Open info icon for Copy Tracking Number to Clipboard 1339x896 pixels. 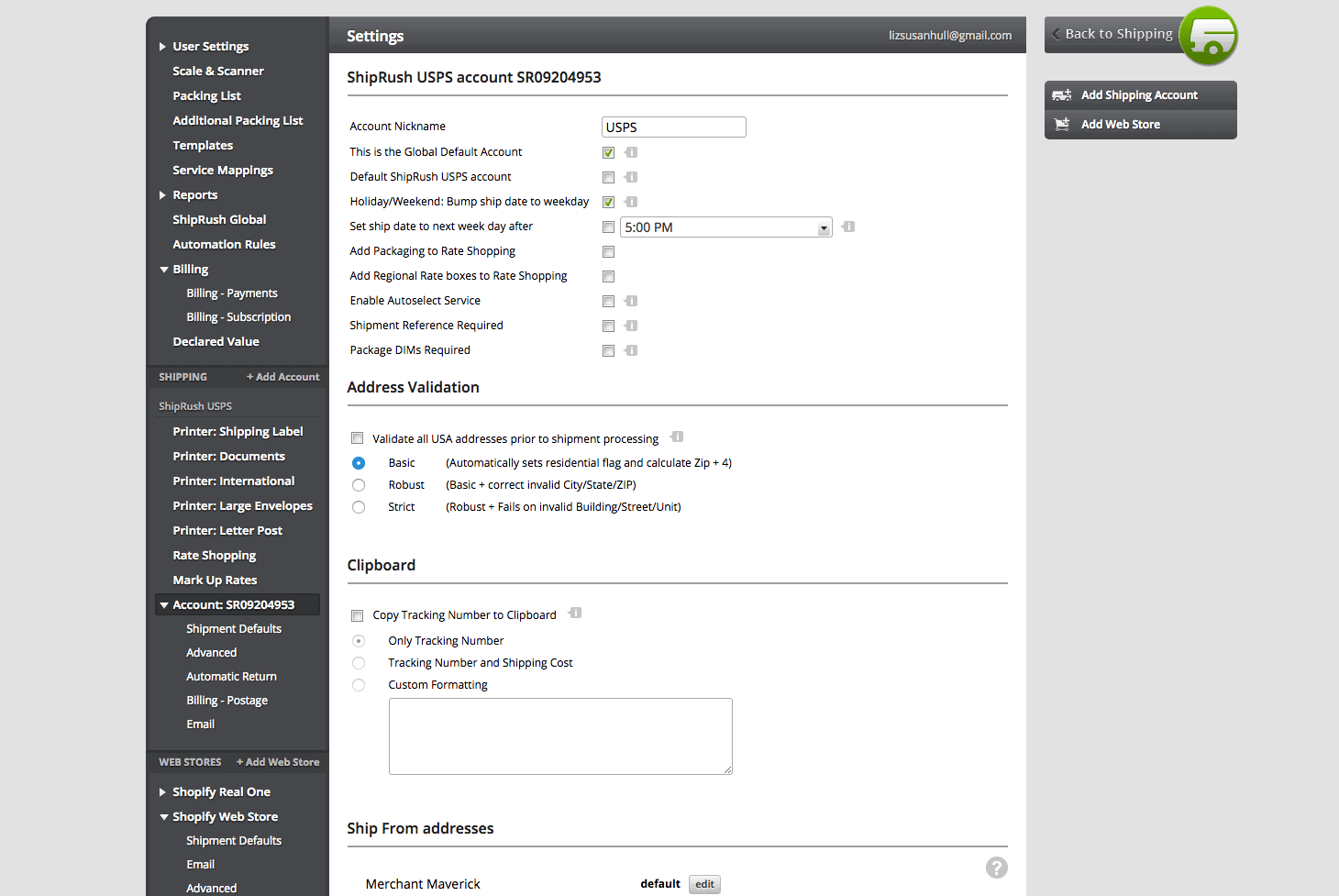[x=575, y=613]
